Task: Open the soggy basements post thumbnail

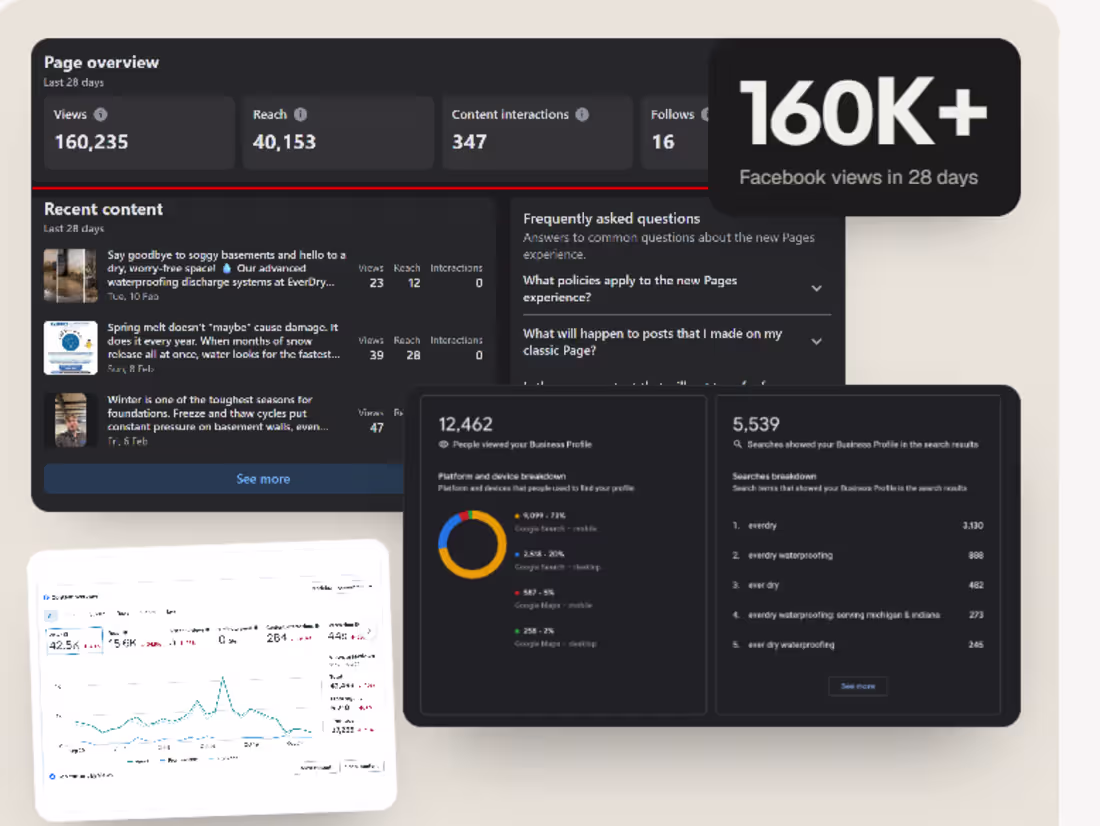Action: tap(70, 275)
